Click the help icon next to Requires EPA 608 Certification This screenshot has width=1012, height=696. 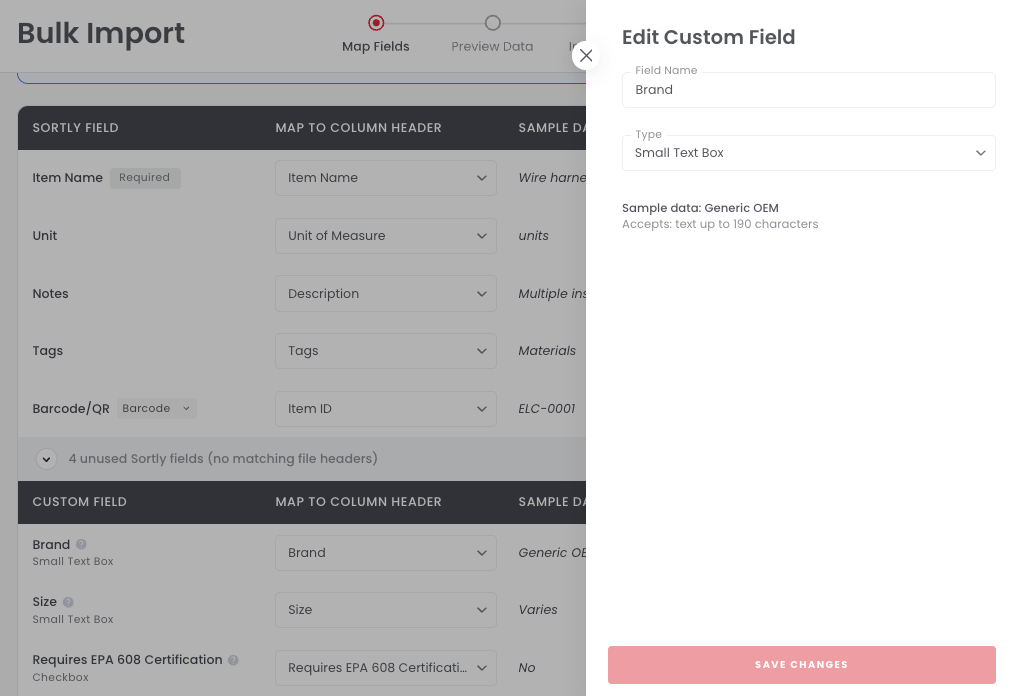point(233,660)
